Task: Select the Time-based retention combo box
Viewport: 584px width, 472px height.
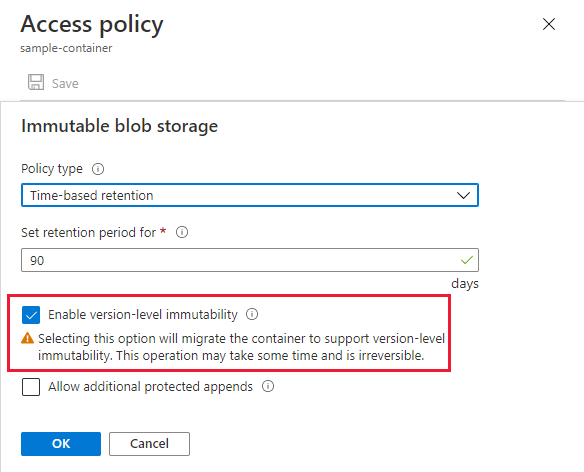Action: coord(250,195)
